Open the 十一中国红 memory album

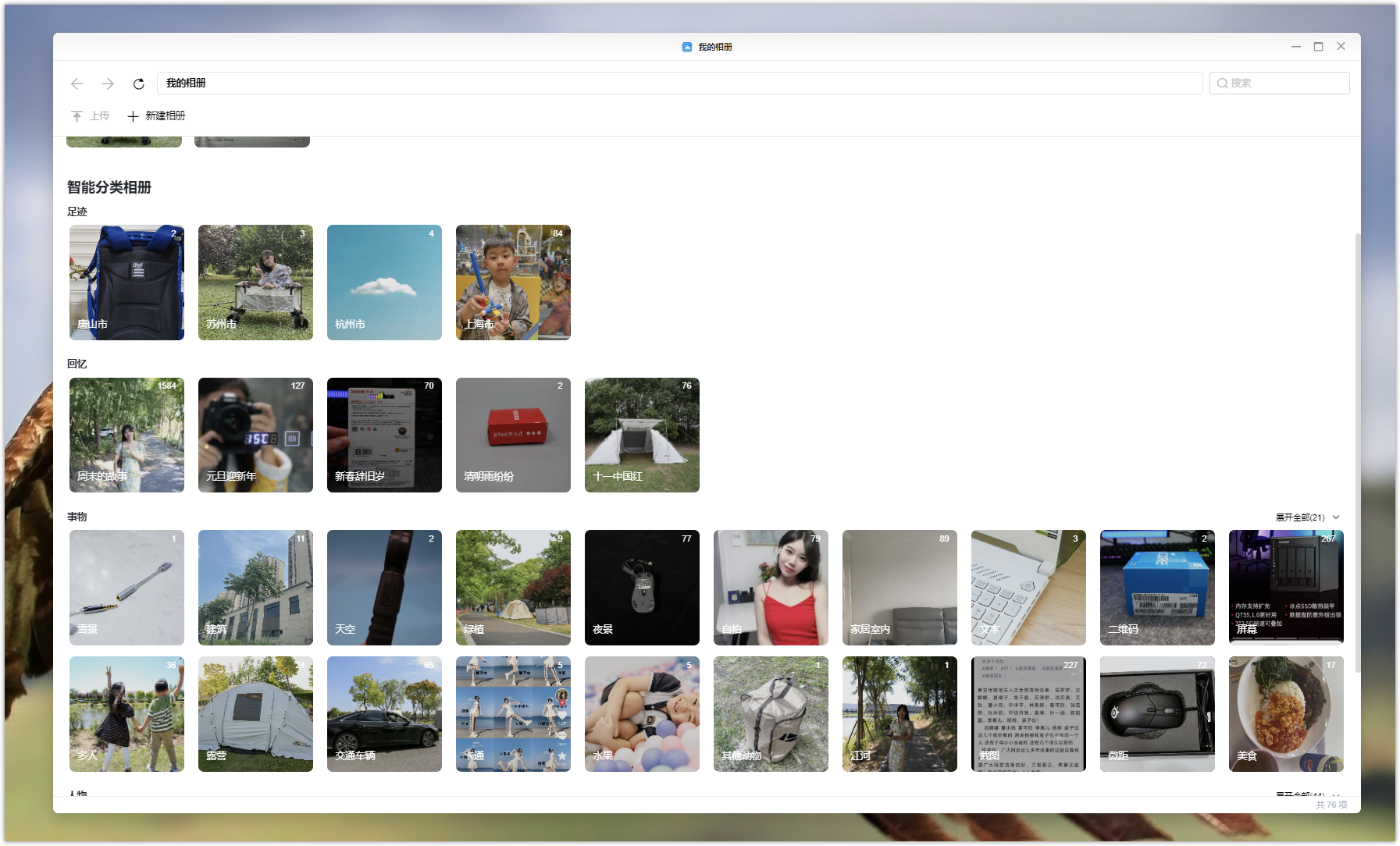[642, 435]
